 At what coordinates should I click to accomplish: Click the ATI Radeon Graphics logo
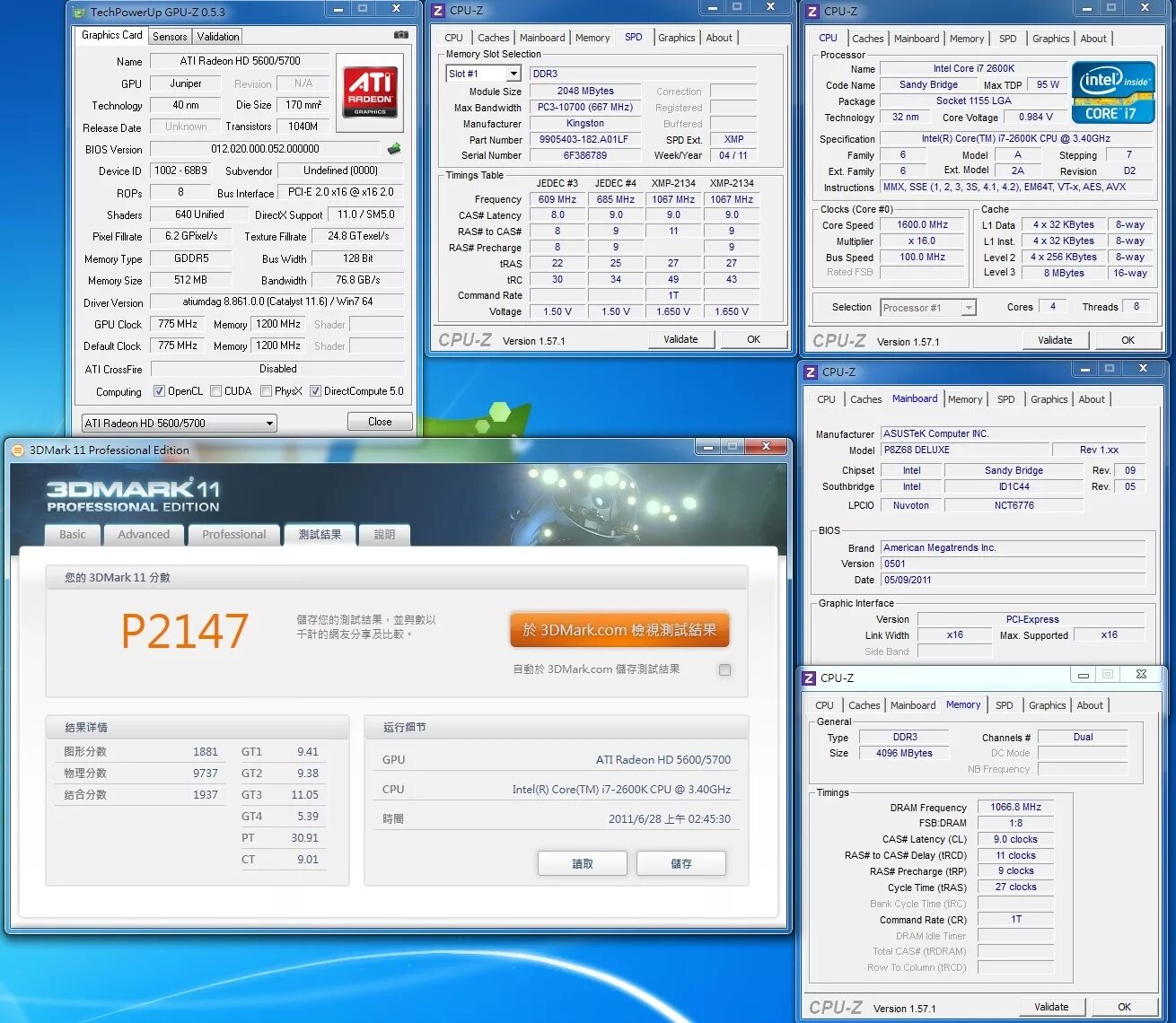point(370,93)
